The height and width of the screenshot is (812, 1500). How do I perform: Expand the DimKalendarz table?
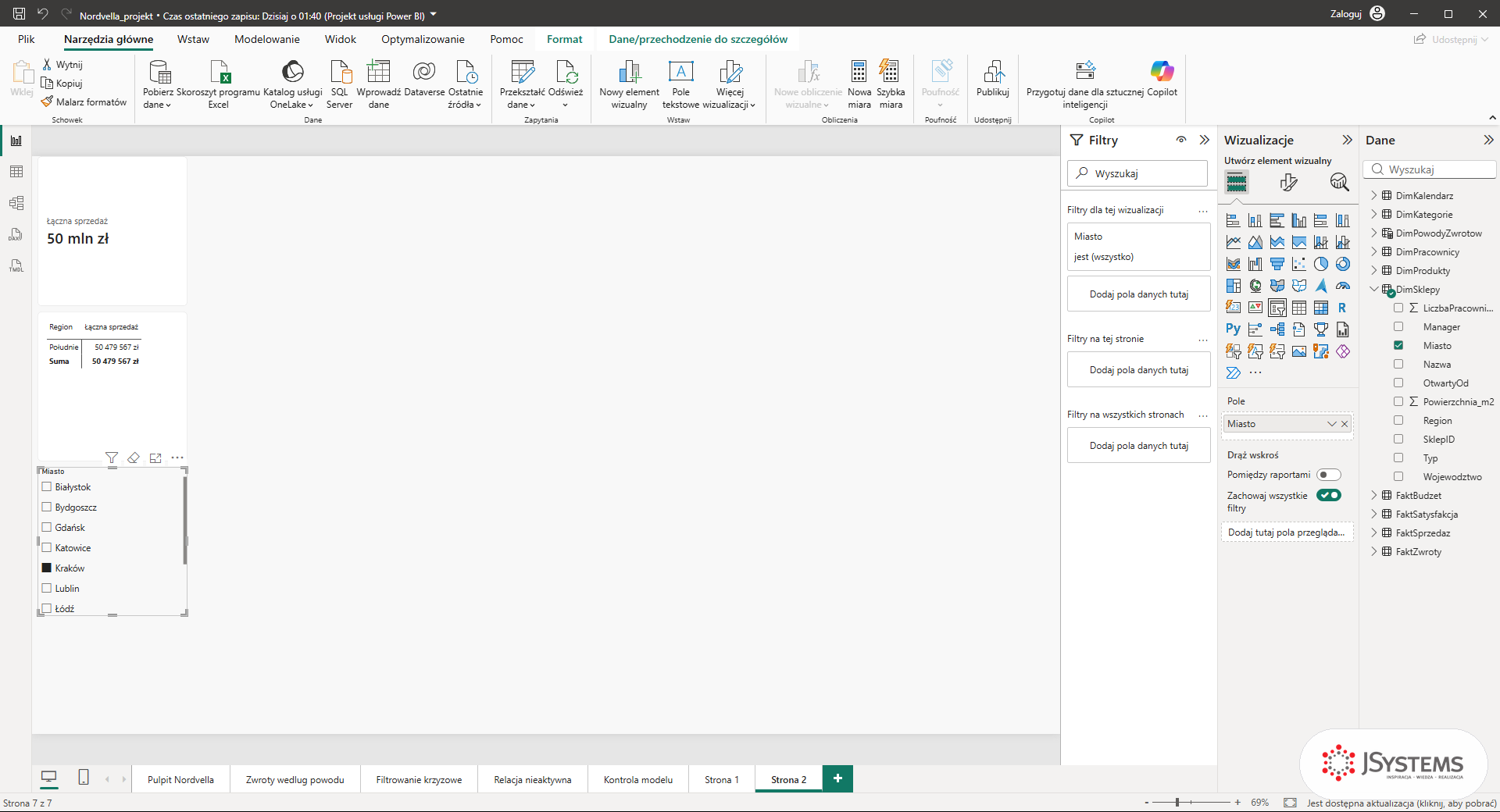click(1374, 195)
